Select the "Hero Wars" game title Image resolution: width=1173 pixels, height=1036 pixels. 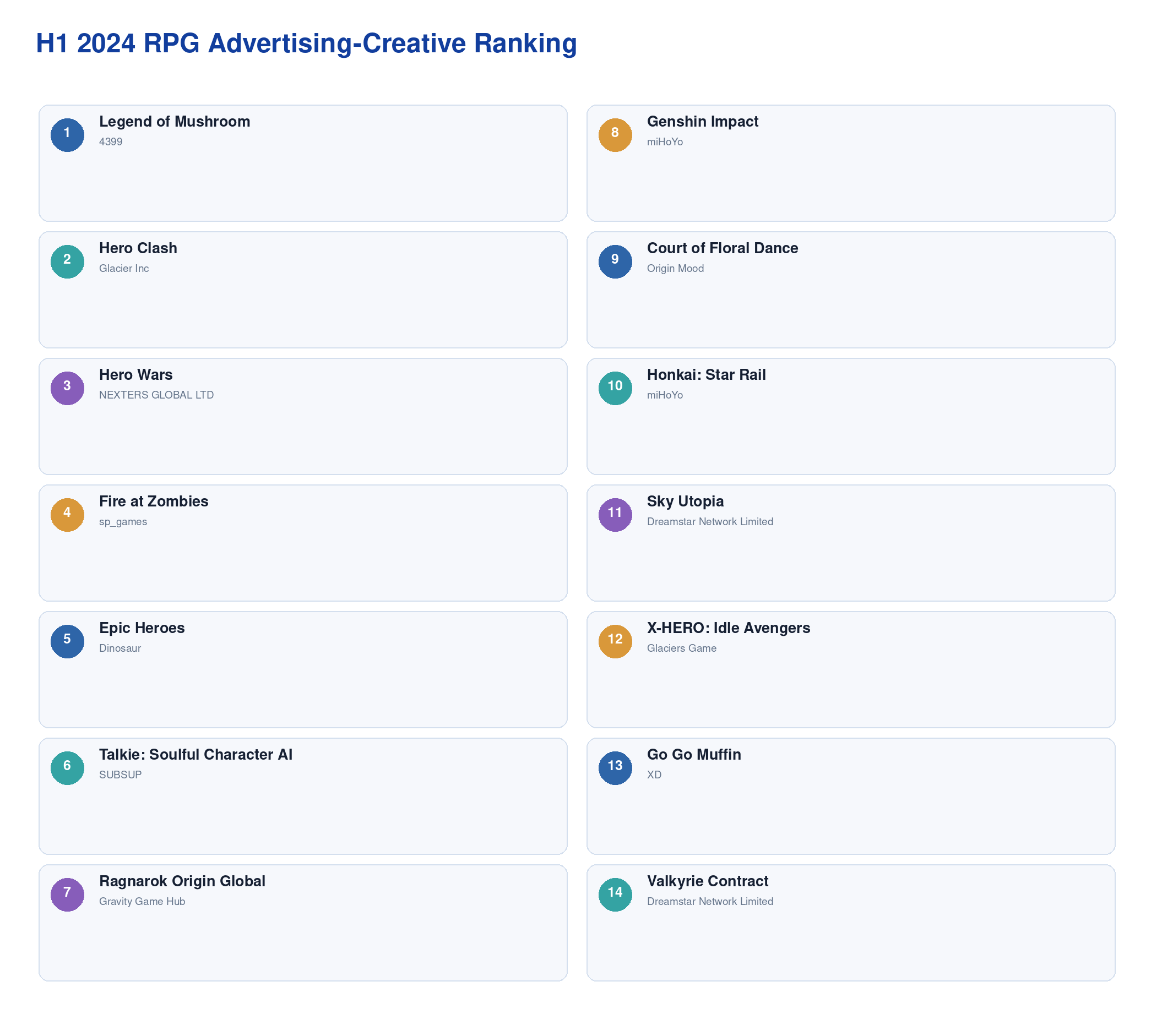[x=136, y=375]
